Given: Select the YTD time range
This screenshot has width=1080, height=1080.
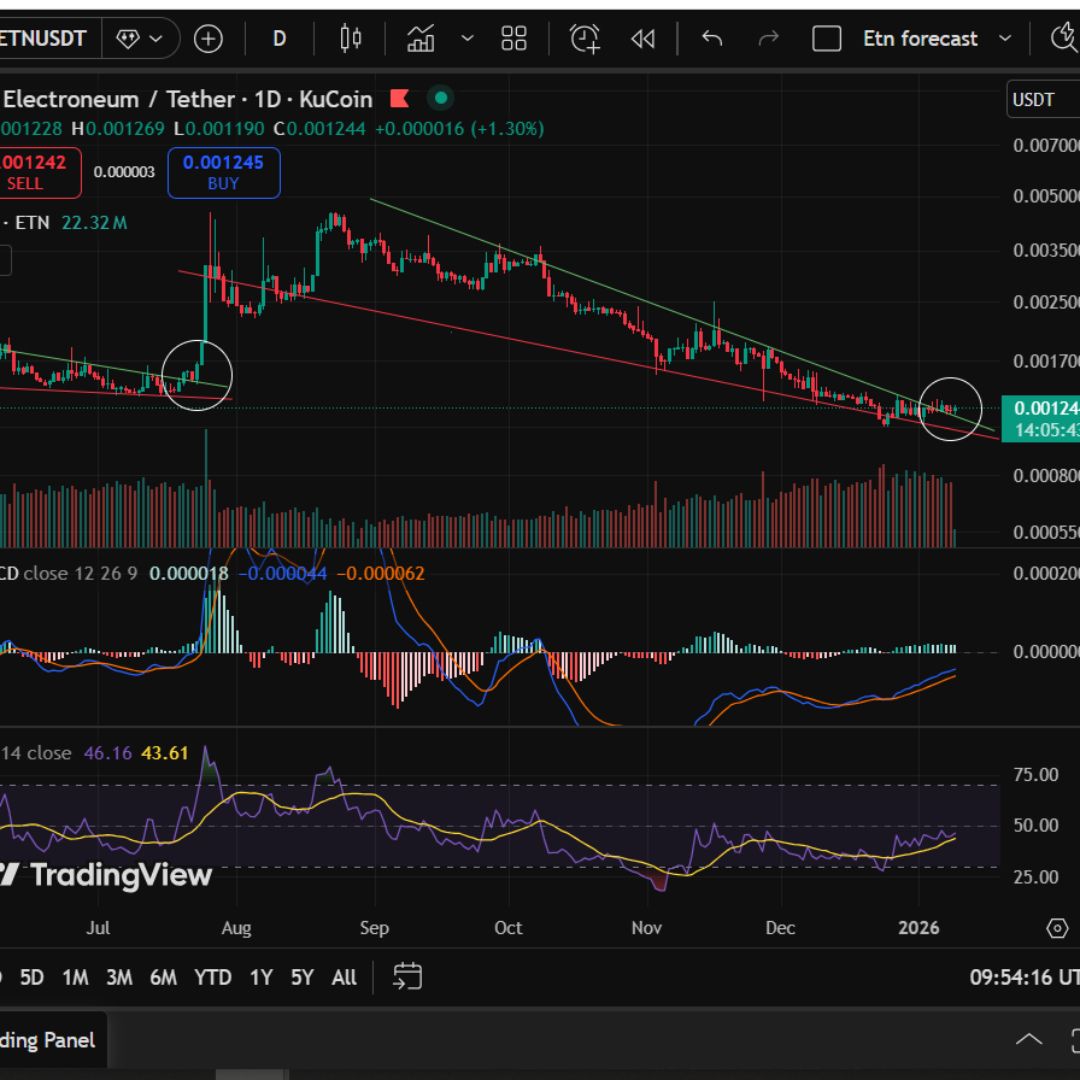Looking at the screenshot, I should pos(212,977).
